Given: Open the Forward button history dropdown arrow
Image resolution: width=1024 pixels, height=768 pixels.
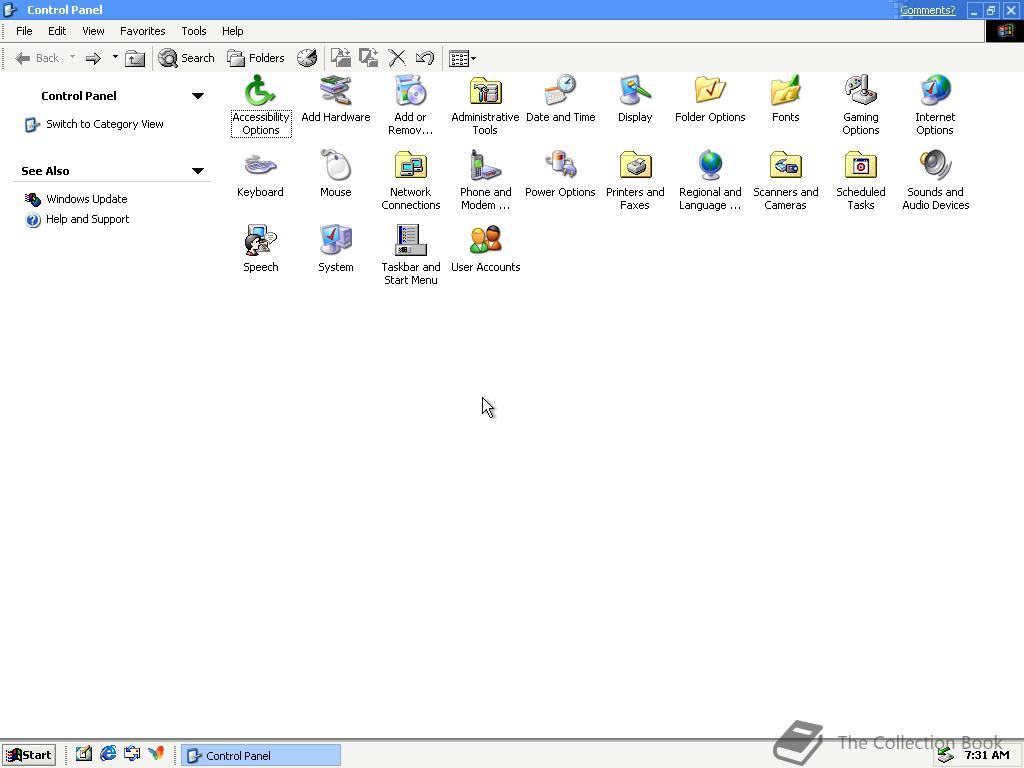Looking at the screenshot, I should [115, 57].
